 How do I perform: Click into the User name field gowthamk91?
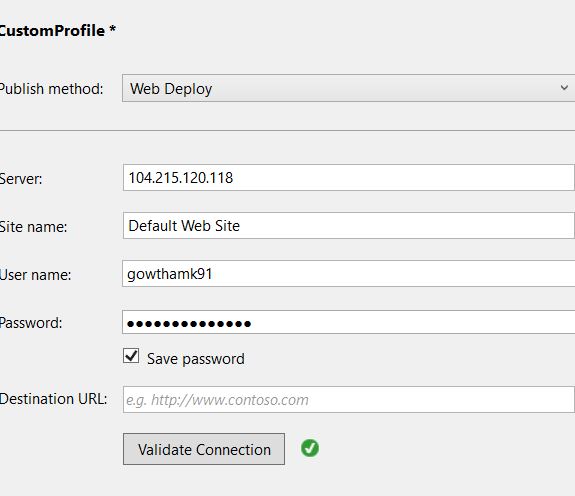click(x=348, y=274)
